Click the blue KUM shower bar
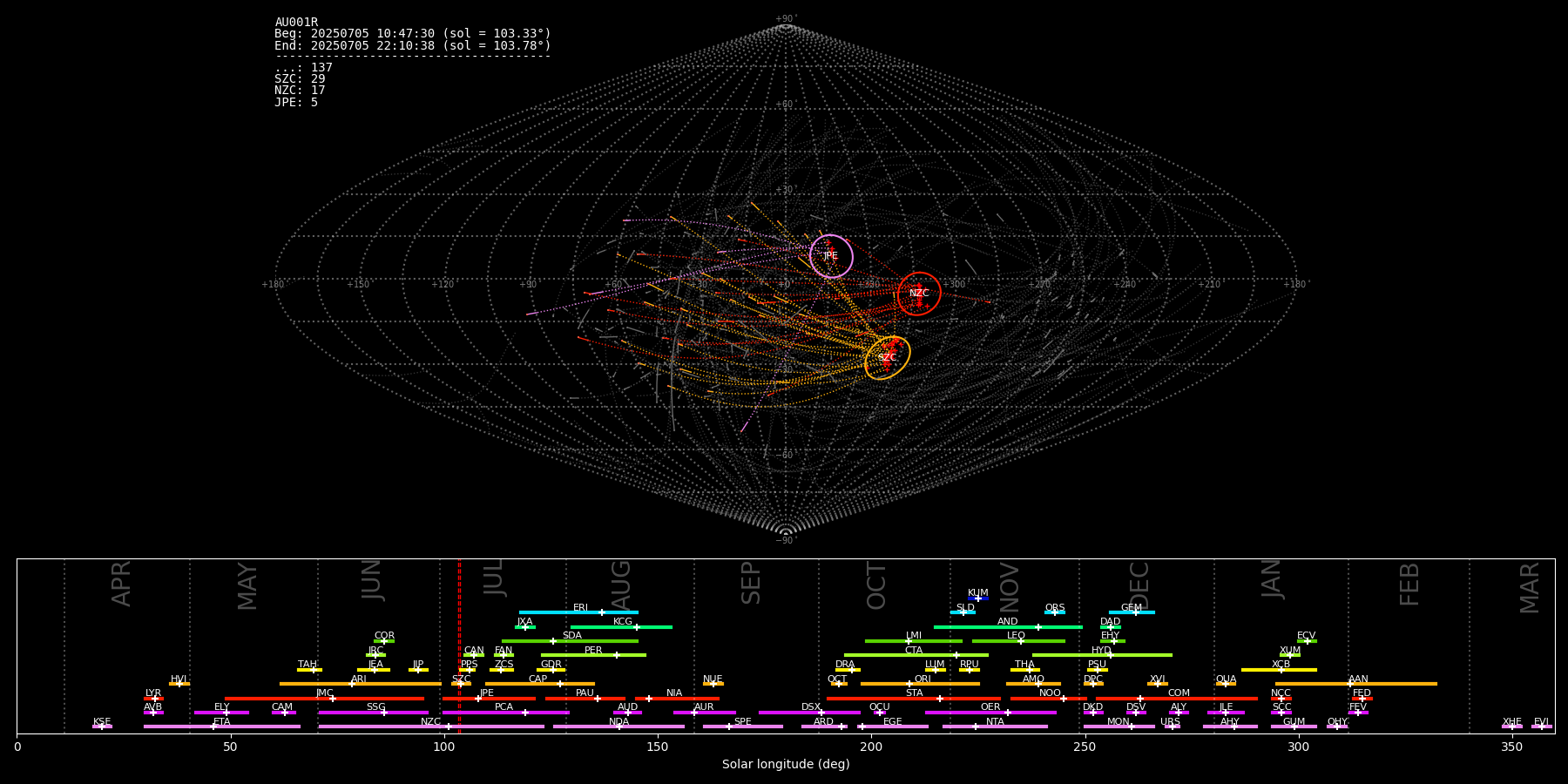This screenshot has width=1568, height=784. click(x=978, y=598)
